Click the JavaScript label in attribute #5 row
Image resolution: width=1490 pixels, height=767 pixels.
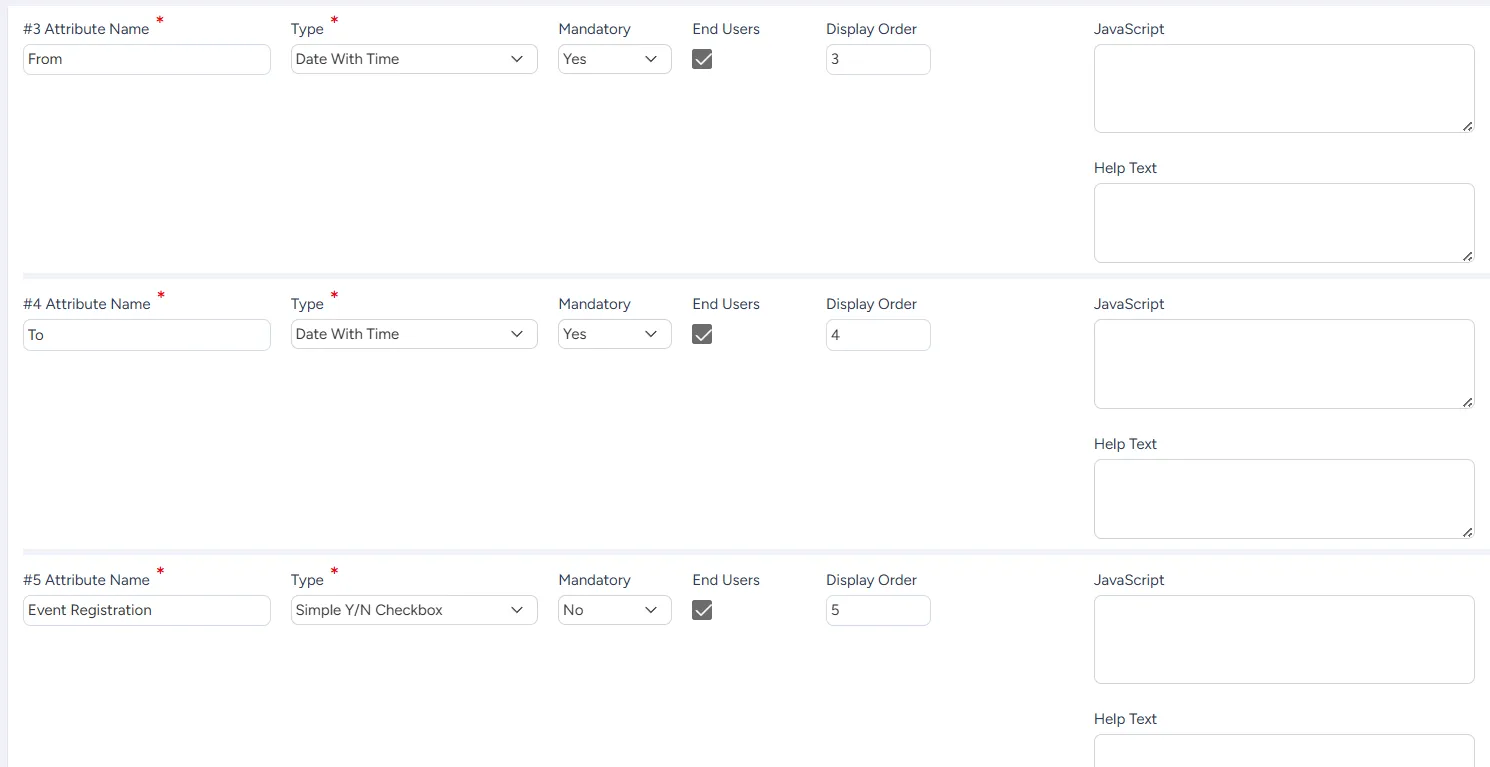[x=1129, y=580]
